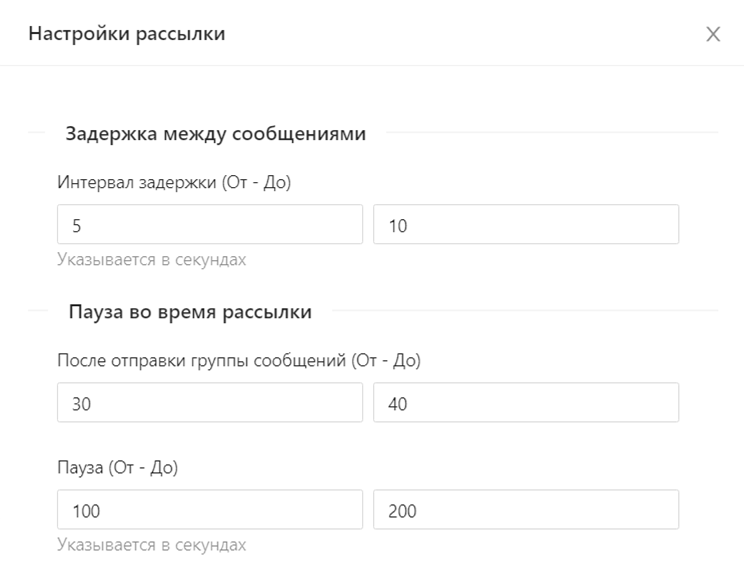Click the Пауза 'To' field containing 200
744x584 pixels.
(526, 510)
